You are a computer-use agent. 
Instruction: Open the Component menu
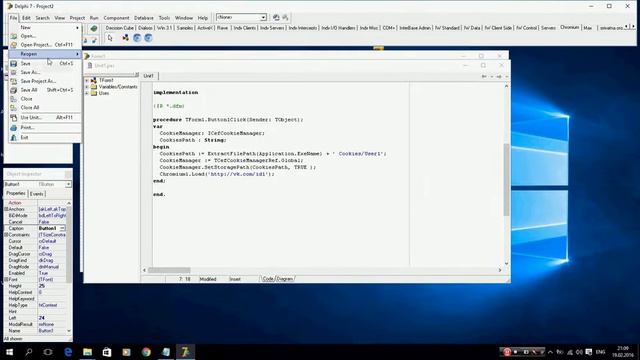point(116,18)
